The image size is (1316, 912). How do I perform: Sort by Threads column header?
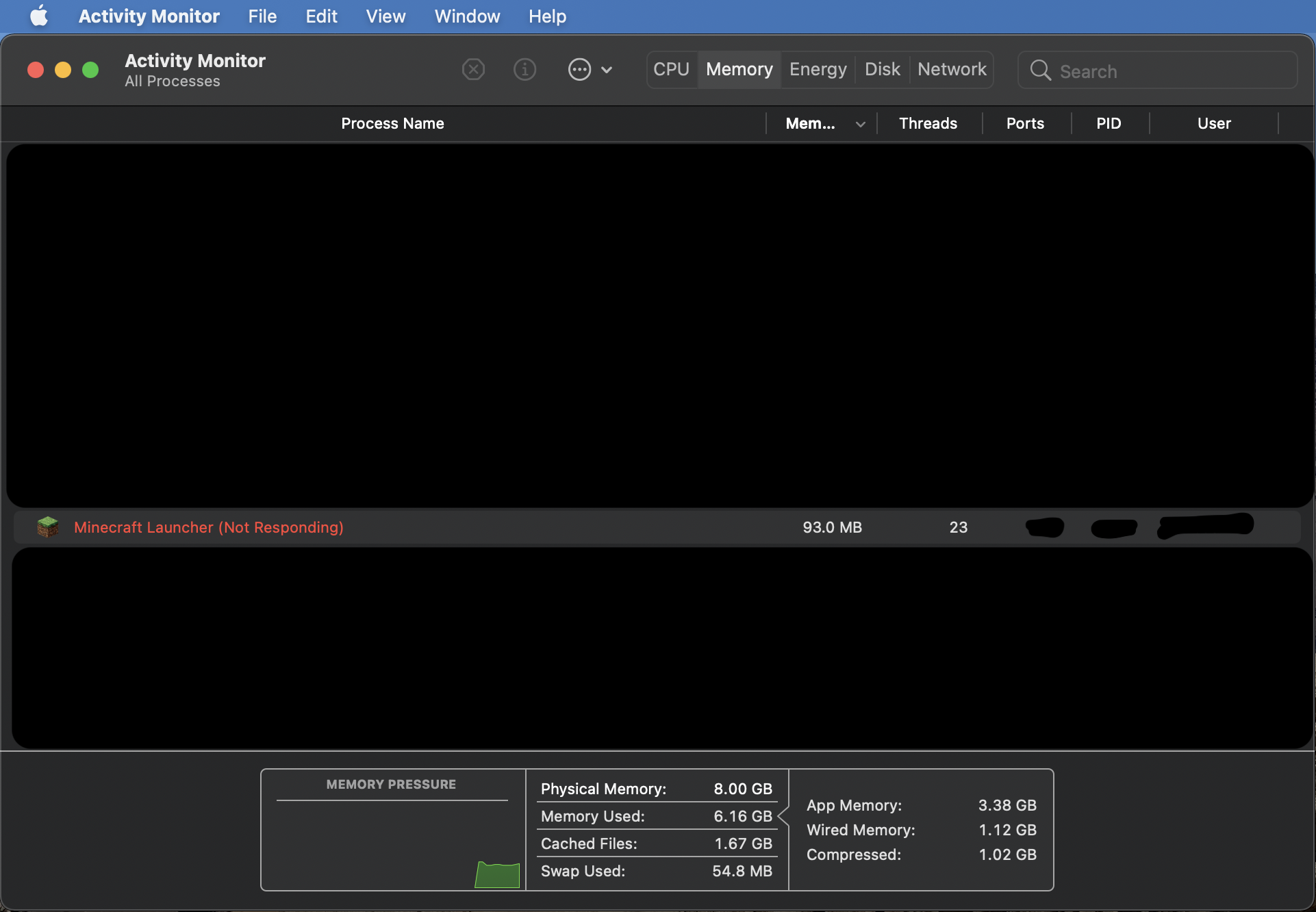pyautogui.click(x=928, y=123)
